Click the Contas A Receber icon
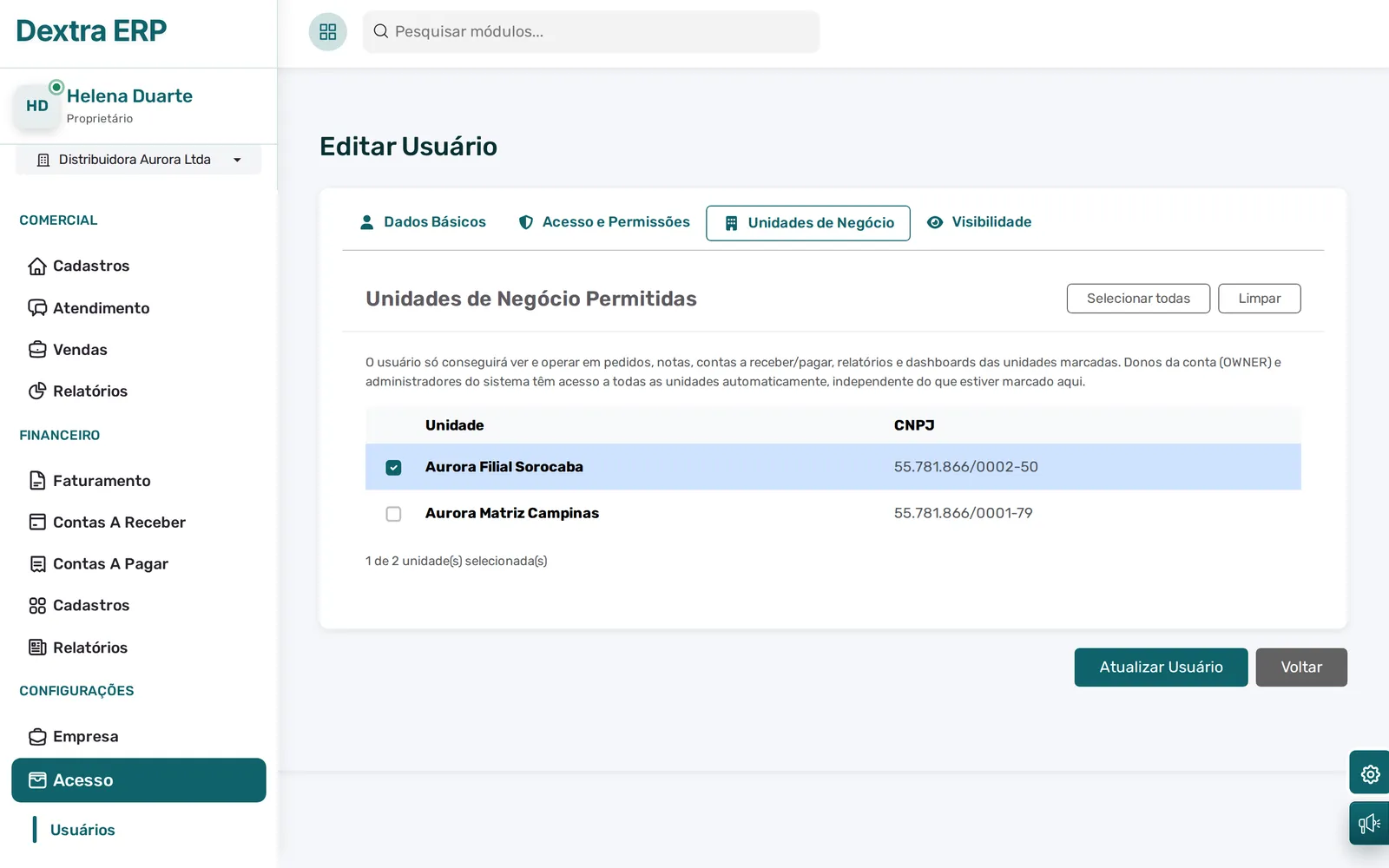 coord(37,523)
